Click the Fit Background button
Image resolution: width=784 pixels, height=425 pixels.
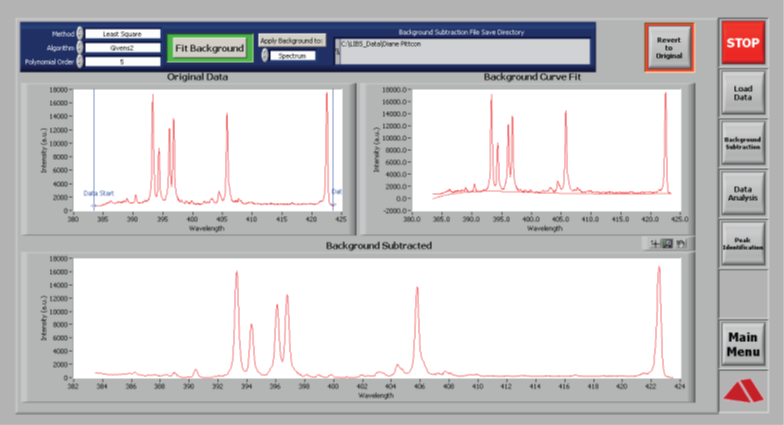click(210, 48)
